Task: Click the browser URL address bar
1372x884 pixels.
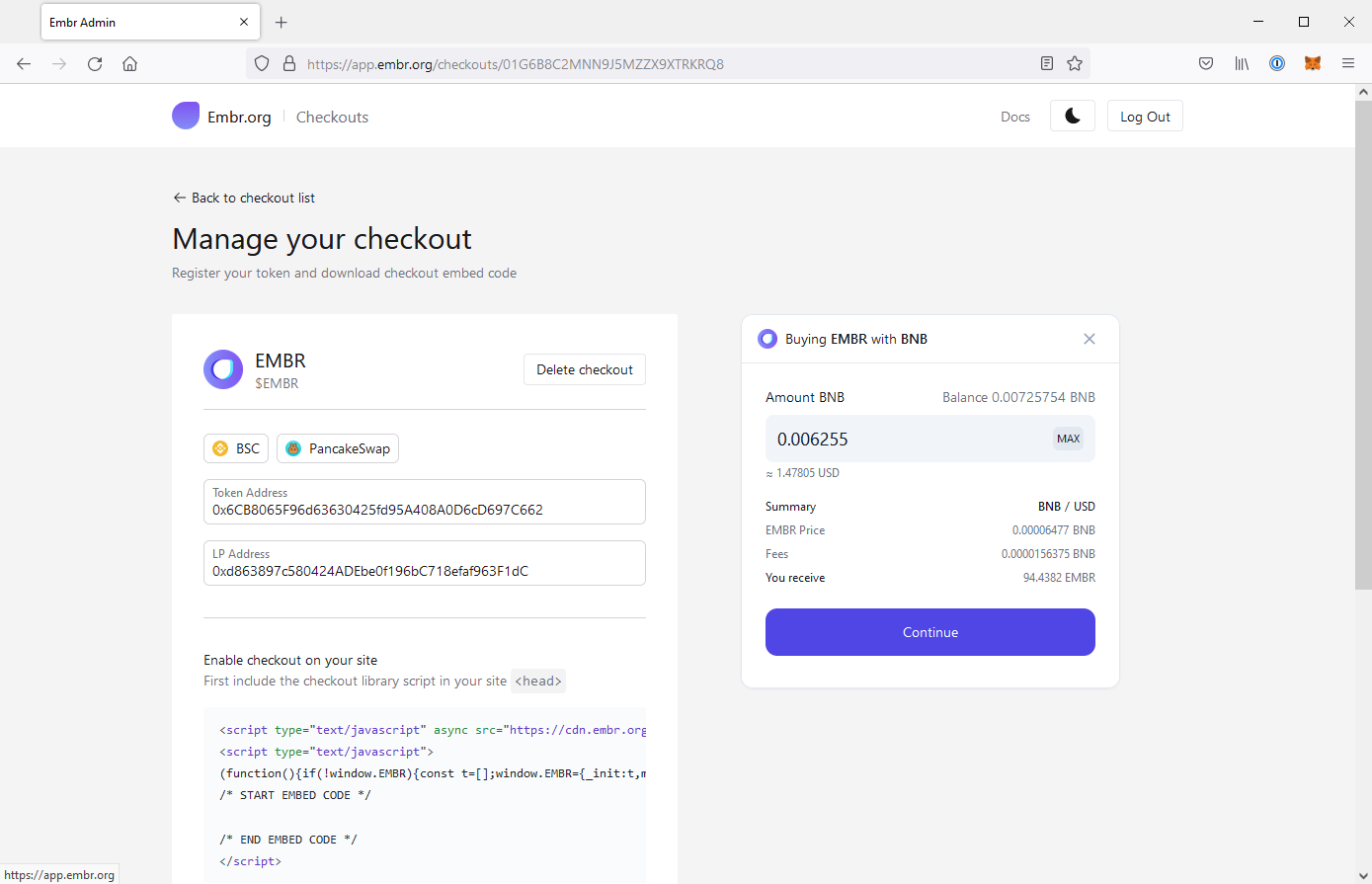Action: pyautogui.click(x=667, y=64)
